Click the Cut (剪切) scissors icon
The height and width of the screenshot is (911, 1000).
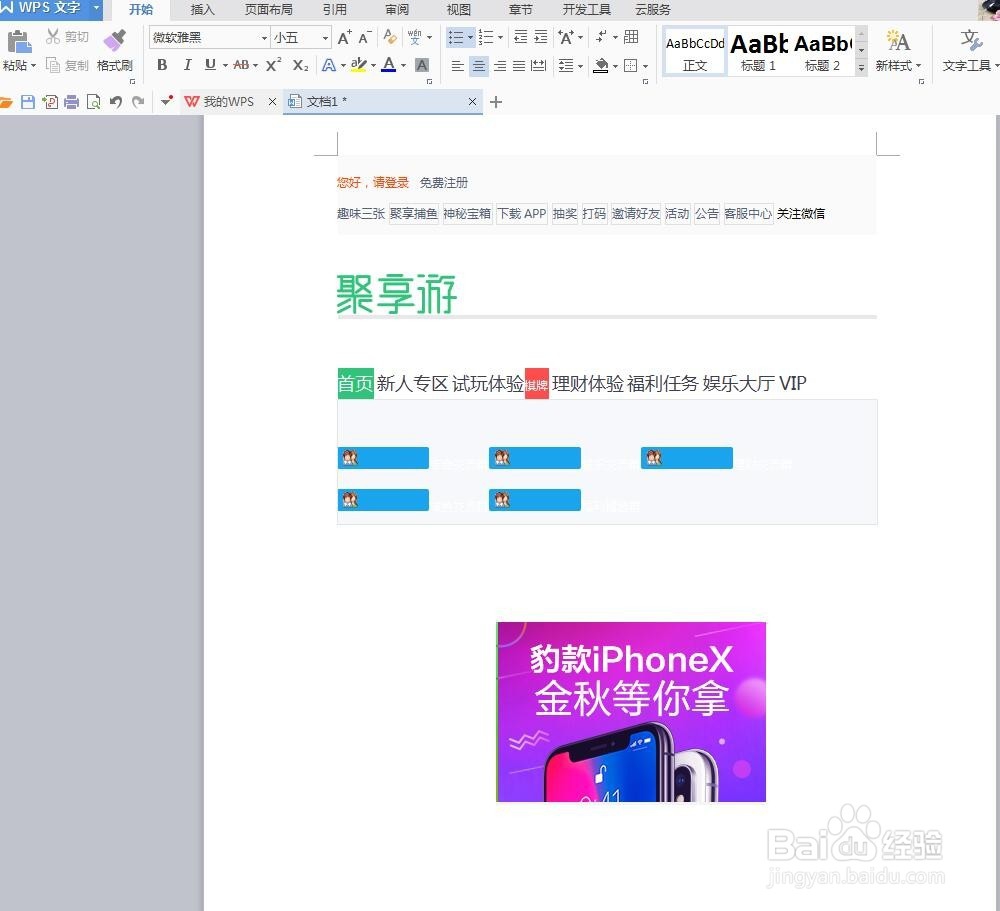(53, 36)
